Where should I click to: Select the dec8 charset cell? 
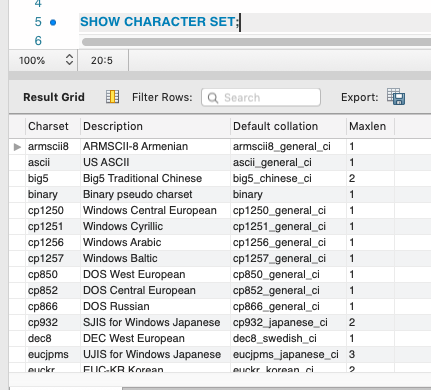point(53,338)
